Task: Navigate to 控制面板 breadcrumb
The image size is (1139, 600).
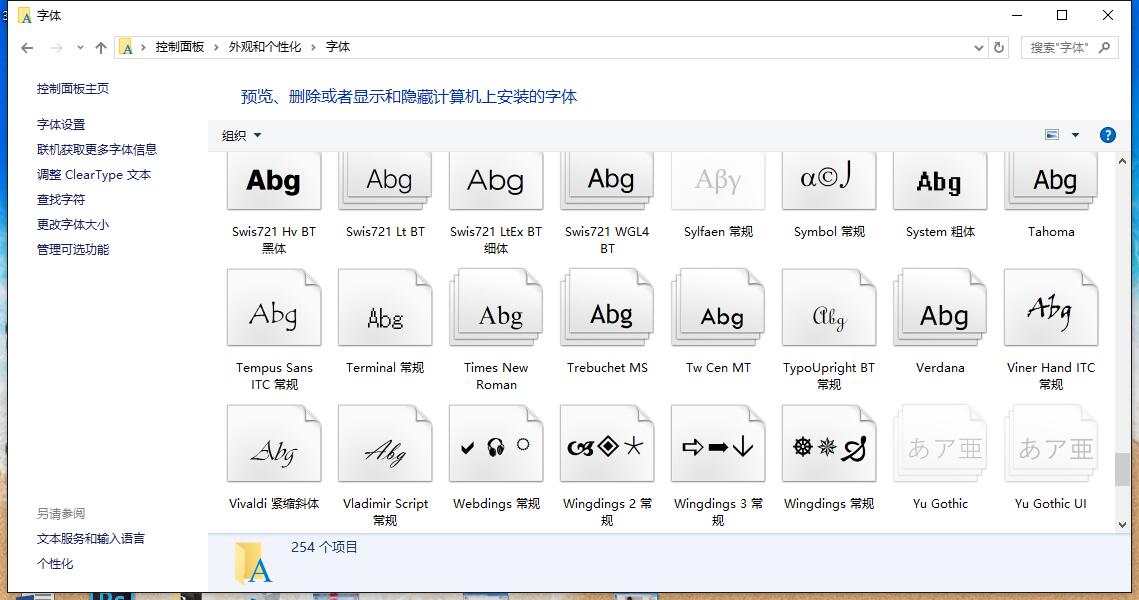Action: [x=179, y=47]
